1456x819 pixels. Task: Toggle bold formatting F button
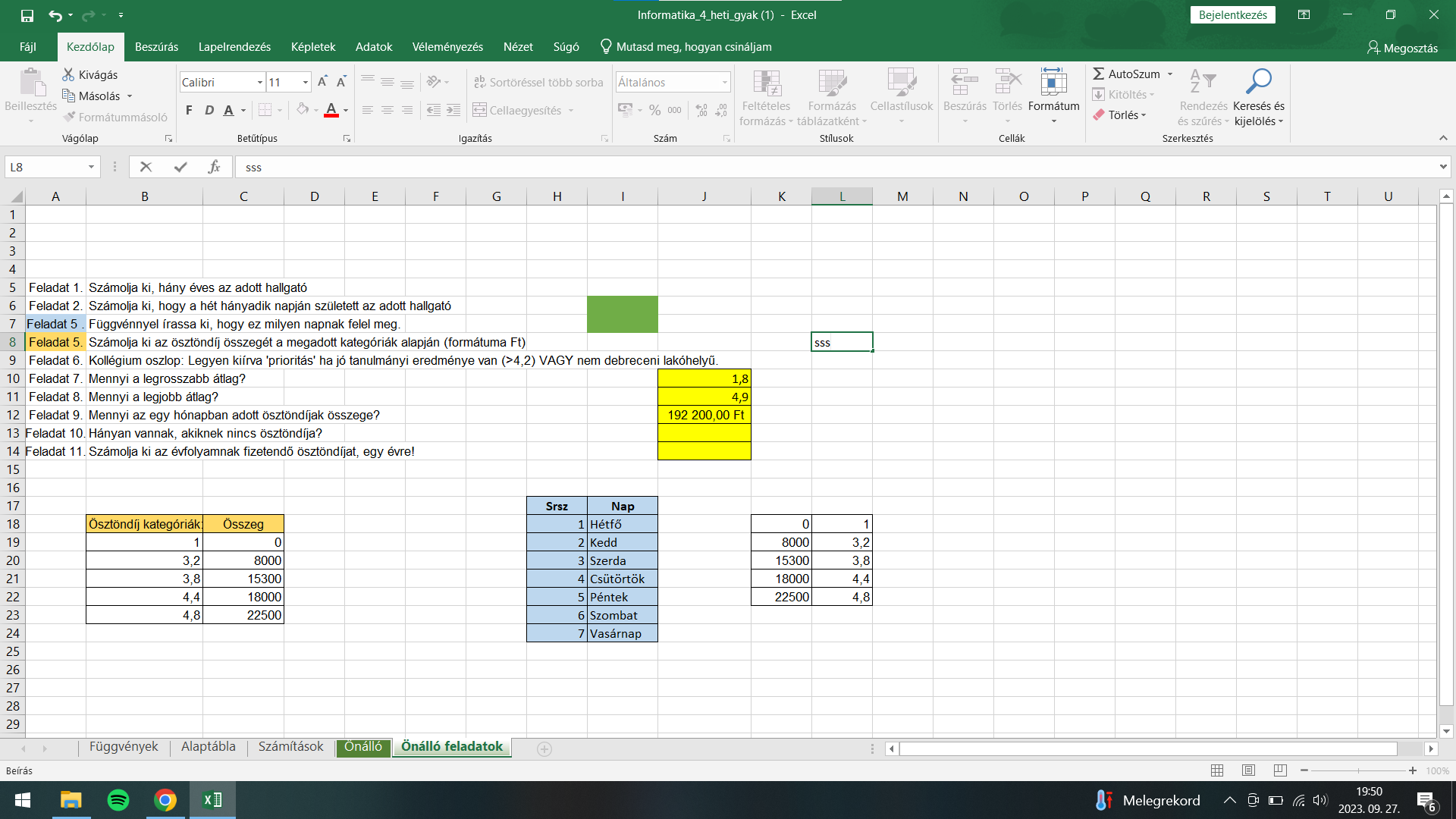click(x=189, y=111)
